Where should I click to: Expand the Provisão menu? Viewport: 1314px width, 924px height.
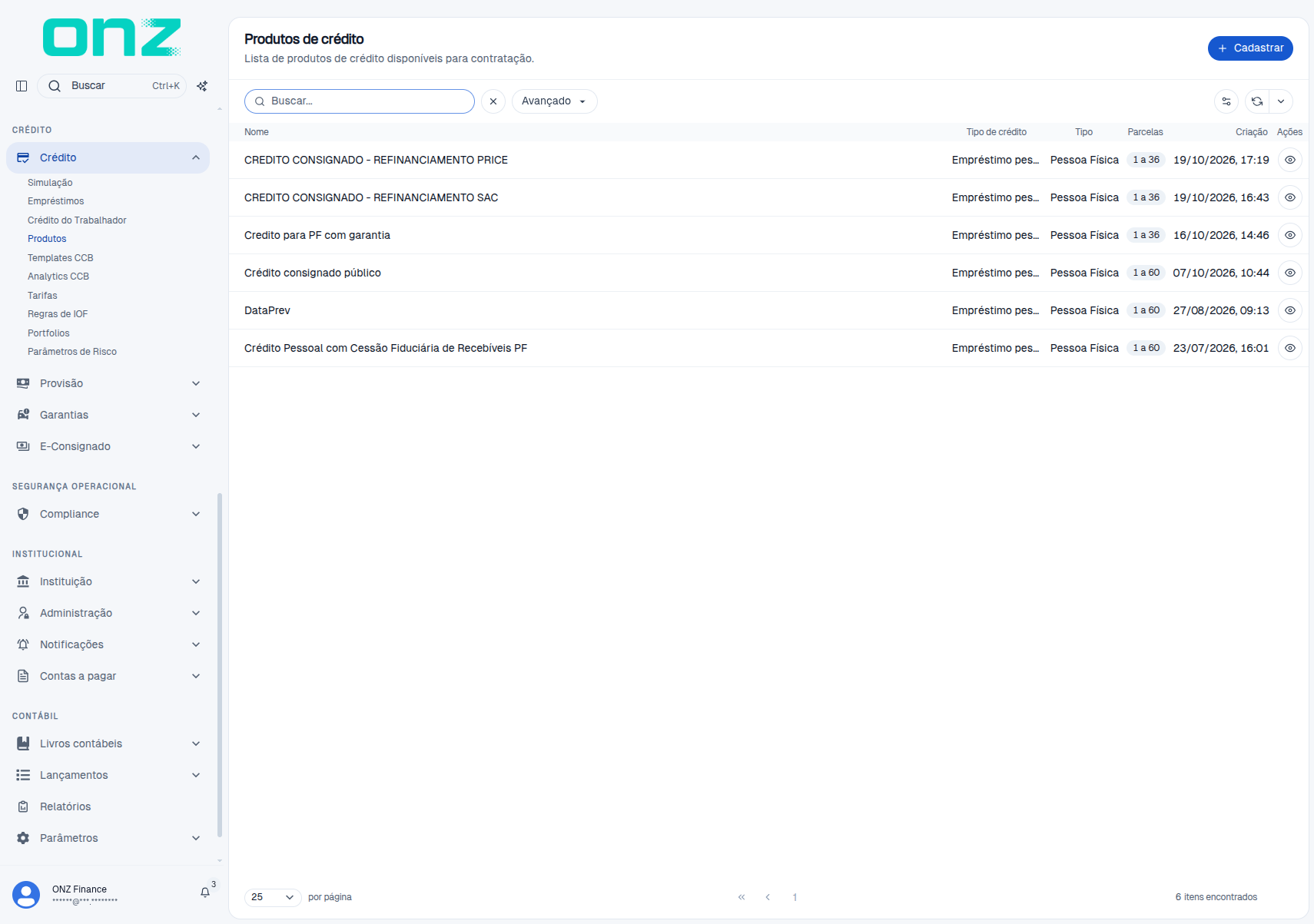coord(108,383)
